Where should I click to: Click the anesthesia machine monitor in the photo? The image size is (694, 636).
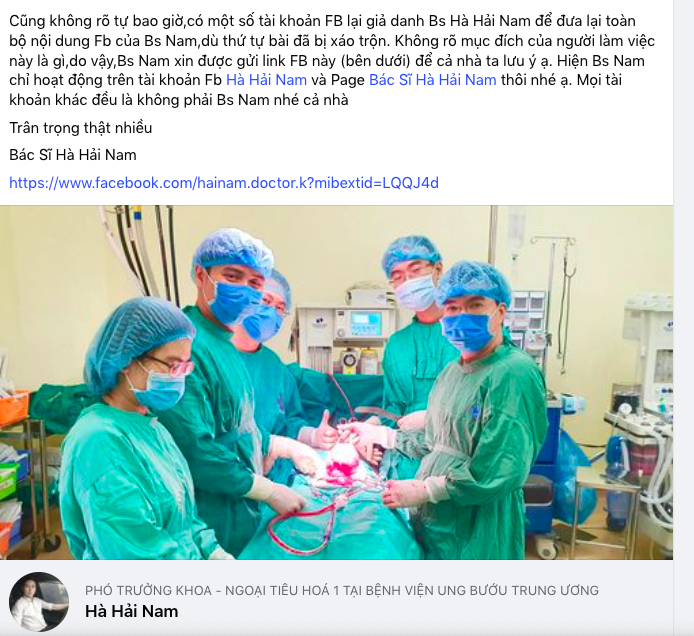366,322
